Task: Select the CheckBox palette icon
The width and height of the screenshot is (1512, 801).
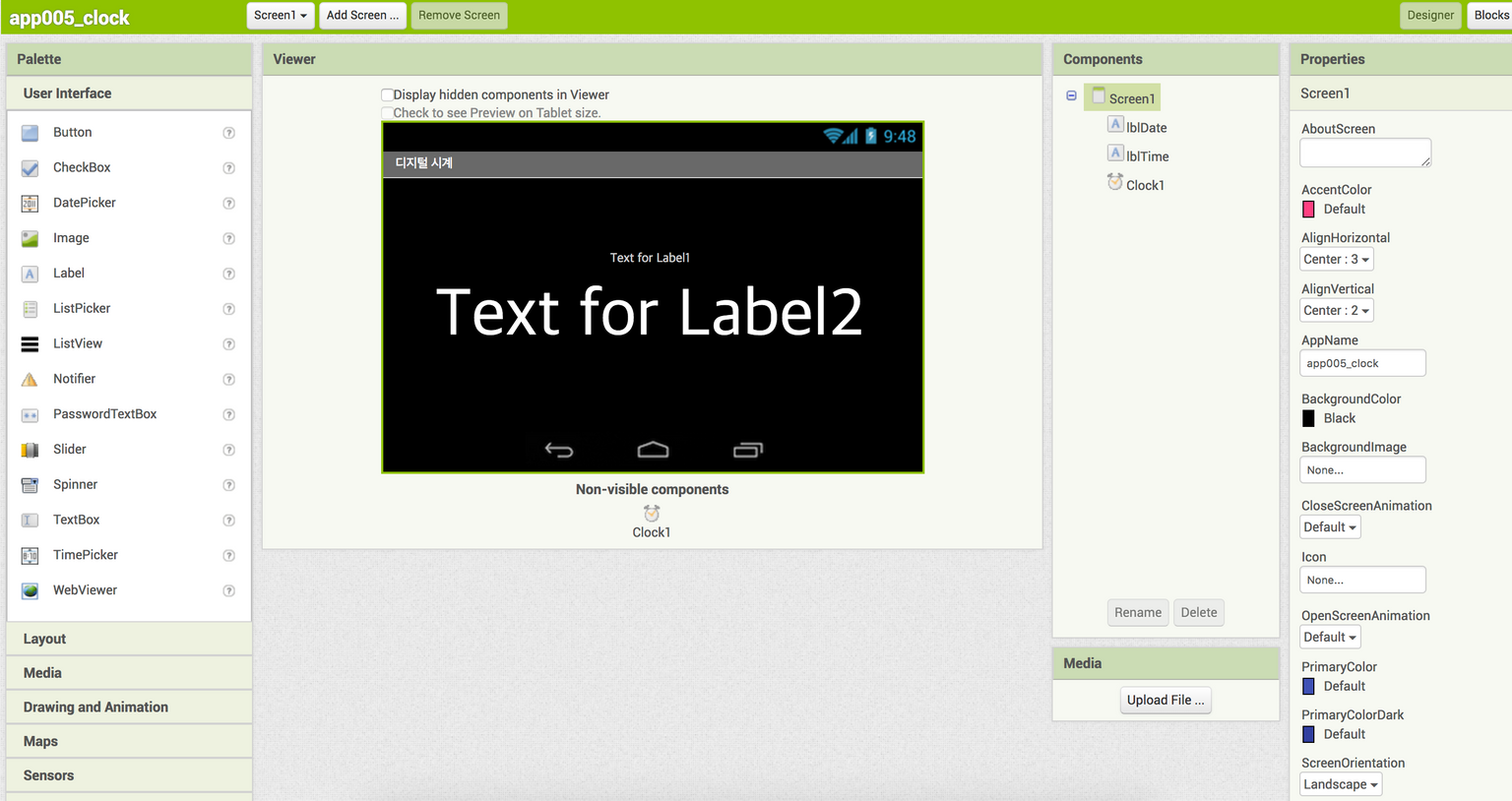Action: (31, 168)
